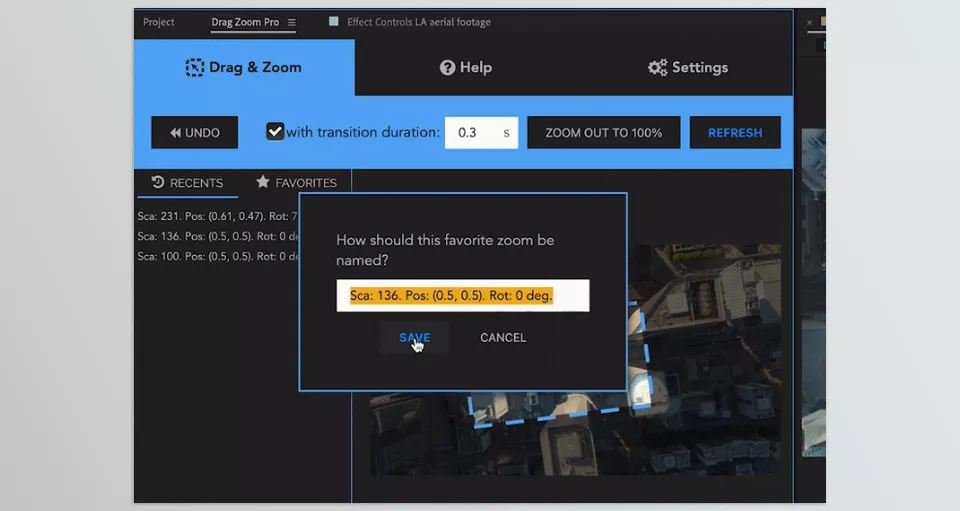Viewport: 960px width, 511px height.
Task: Switch to the FAVORITES tab
Action: click(x=296, y=183)
